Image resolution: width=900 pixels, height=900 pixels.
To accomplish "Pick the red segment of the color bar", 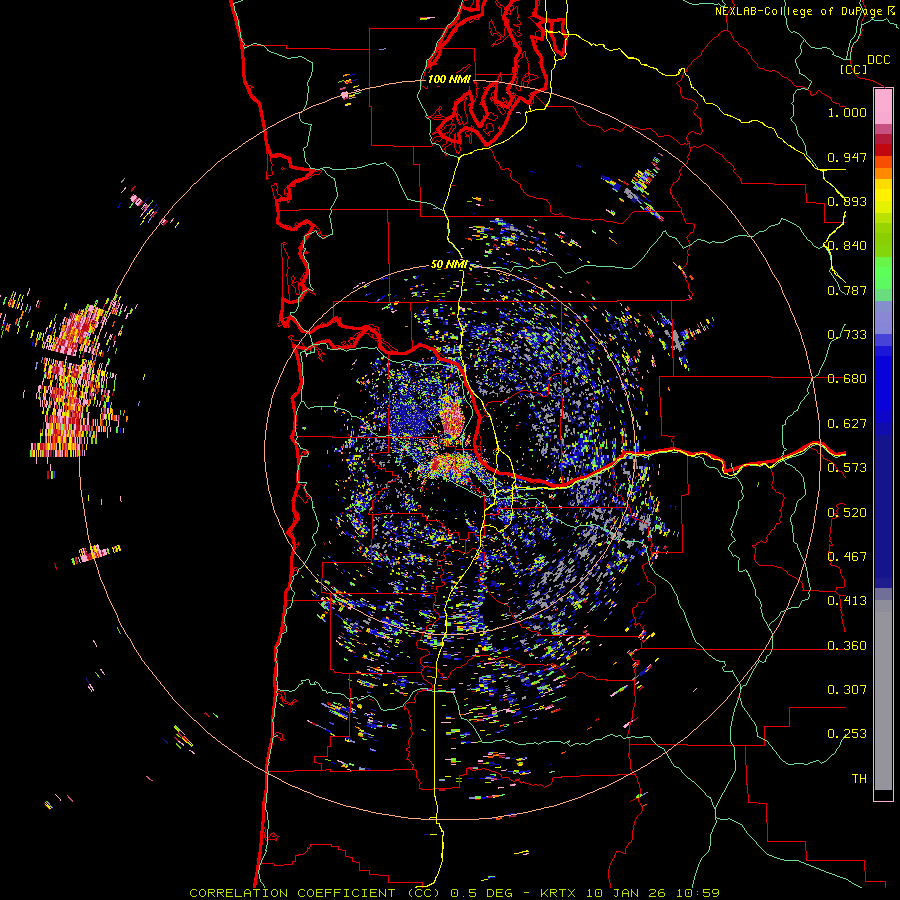I will [x=883, y=150].
